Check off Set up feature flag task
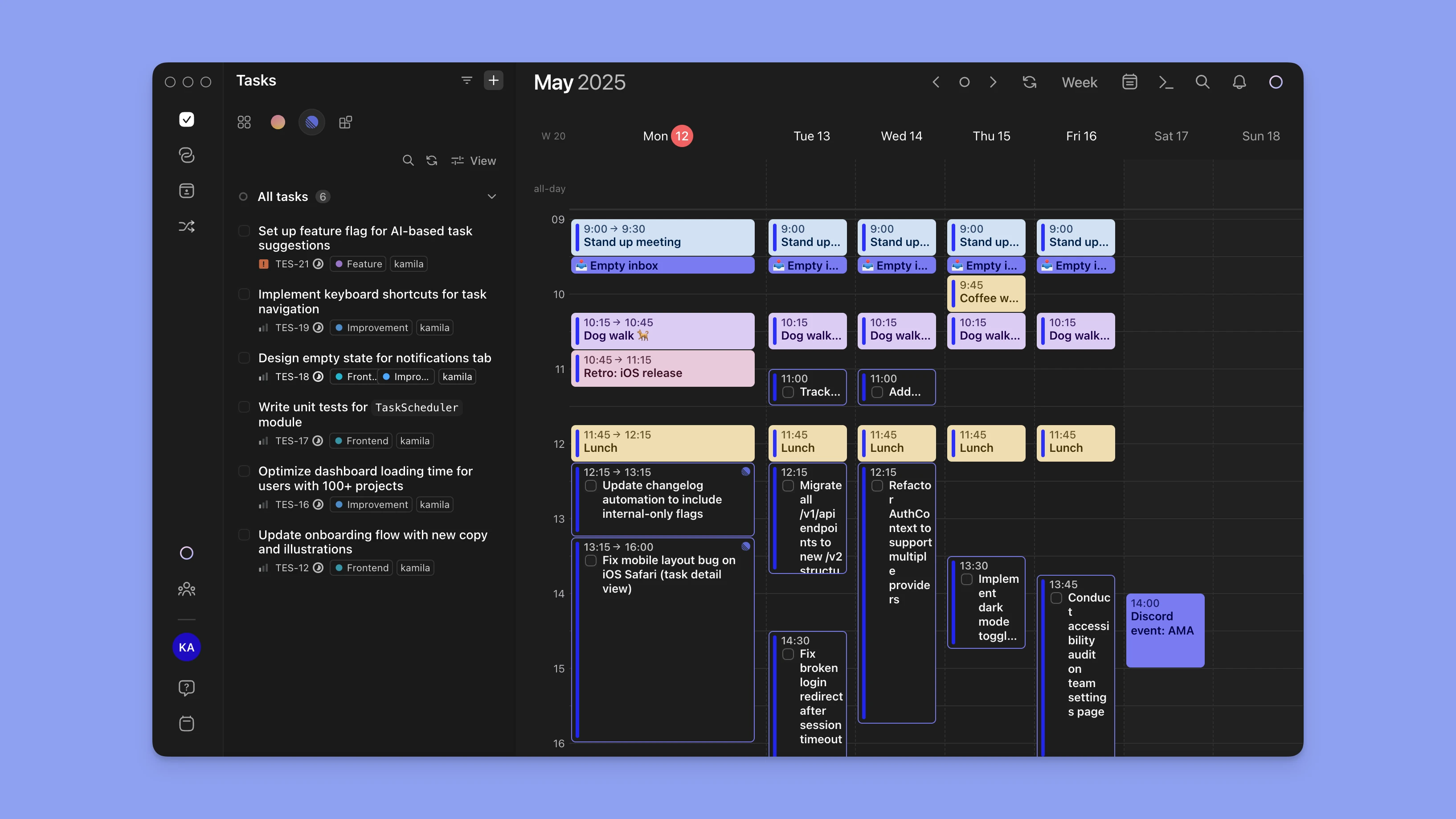Screen dimensions: 1456x819 [244, 231]
